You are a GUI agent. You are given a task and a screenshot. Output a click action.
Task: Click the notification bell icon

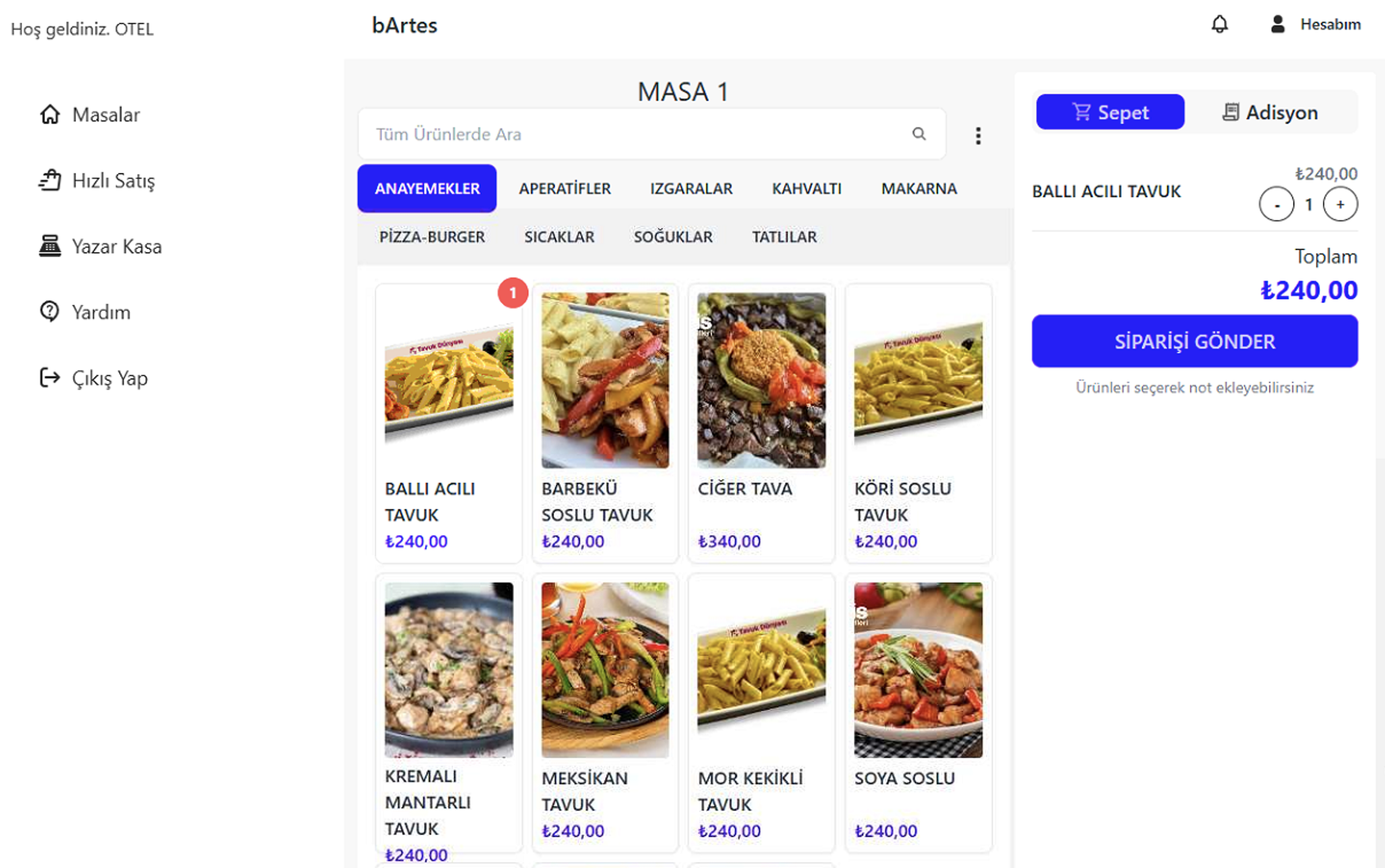(1220, 25)
